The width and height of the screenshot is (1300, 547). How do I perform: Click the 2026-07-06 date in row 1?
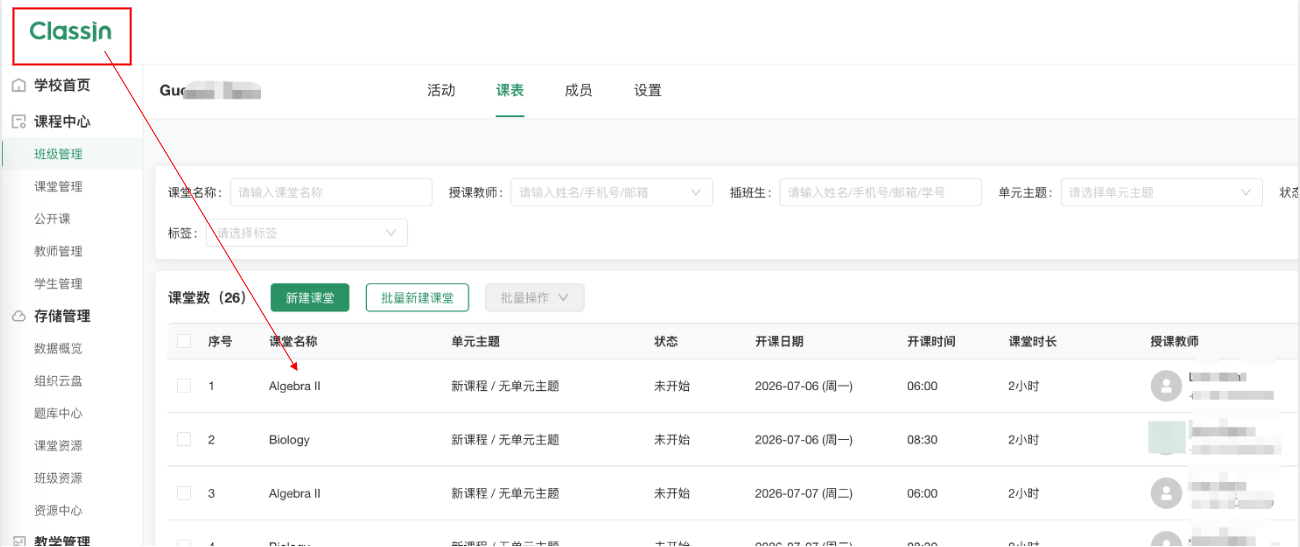point(804,386)
